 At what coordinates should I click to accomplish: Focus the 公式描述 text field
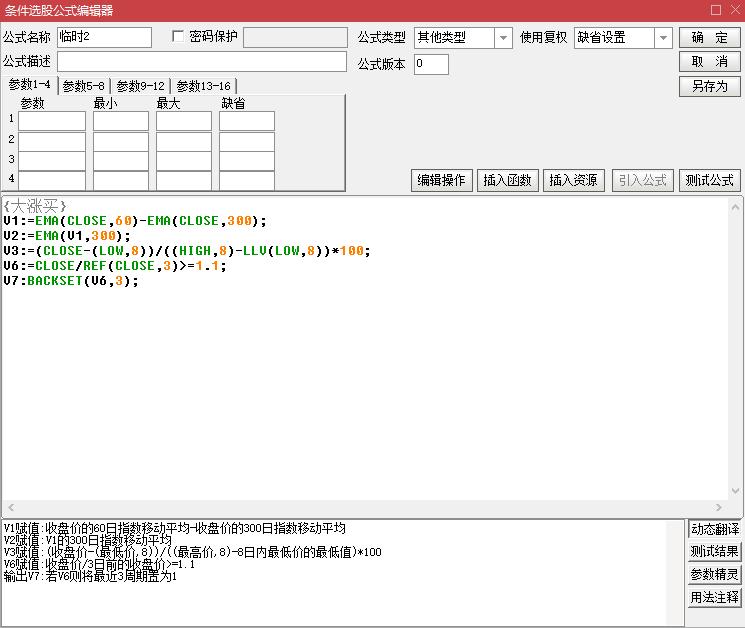(x=201, y=62)
